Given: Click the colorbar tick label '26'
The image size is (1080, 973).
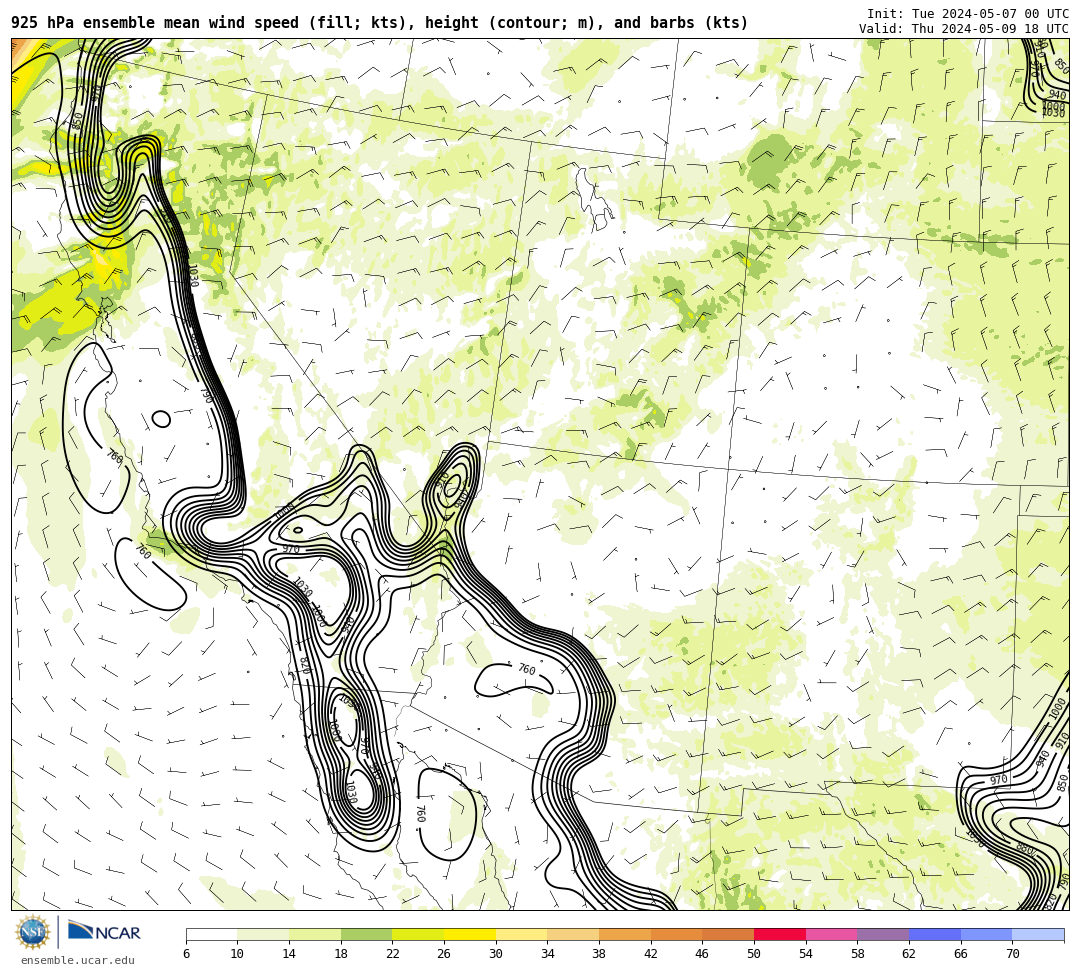Looking at the screenshot, I should pyautogui.click(x=444, y=954).
